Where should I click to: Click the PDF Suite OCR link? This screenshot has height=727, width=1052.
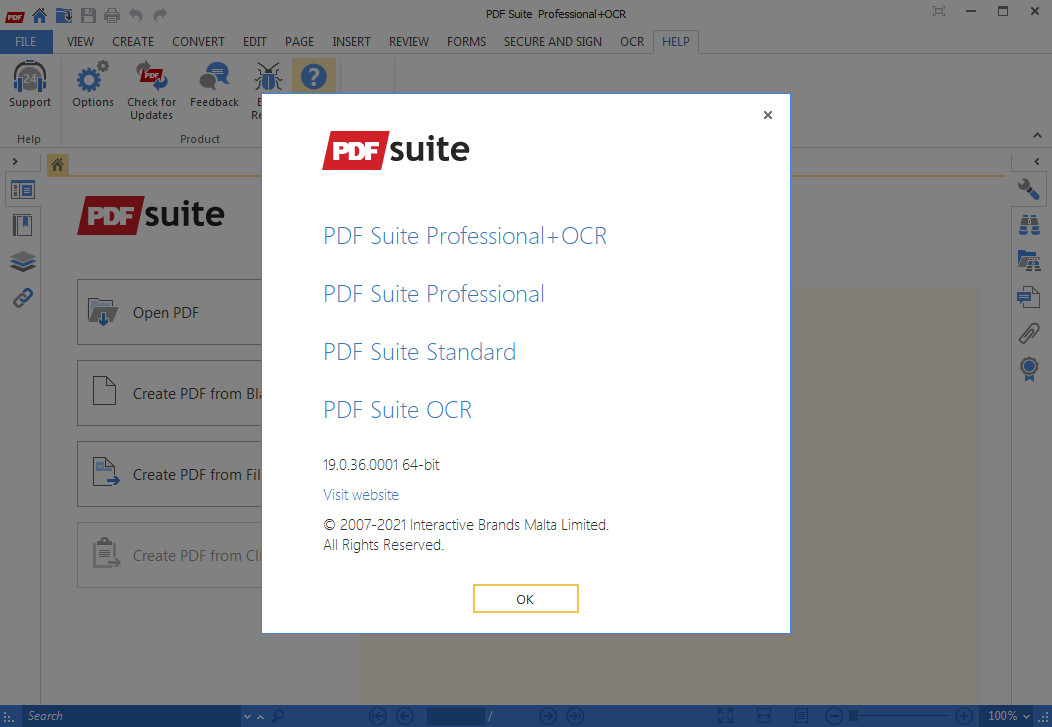click(x=398, y=410)
